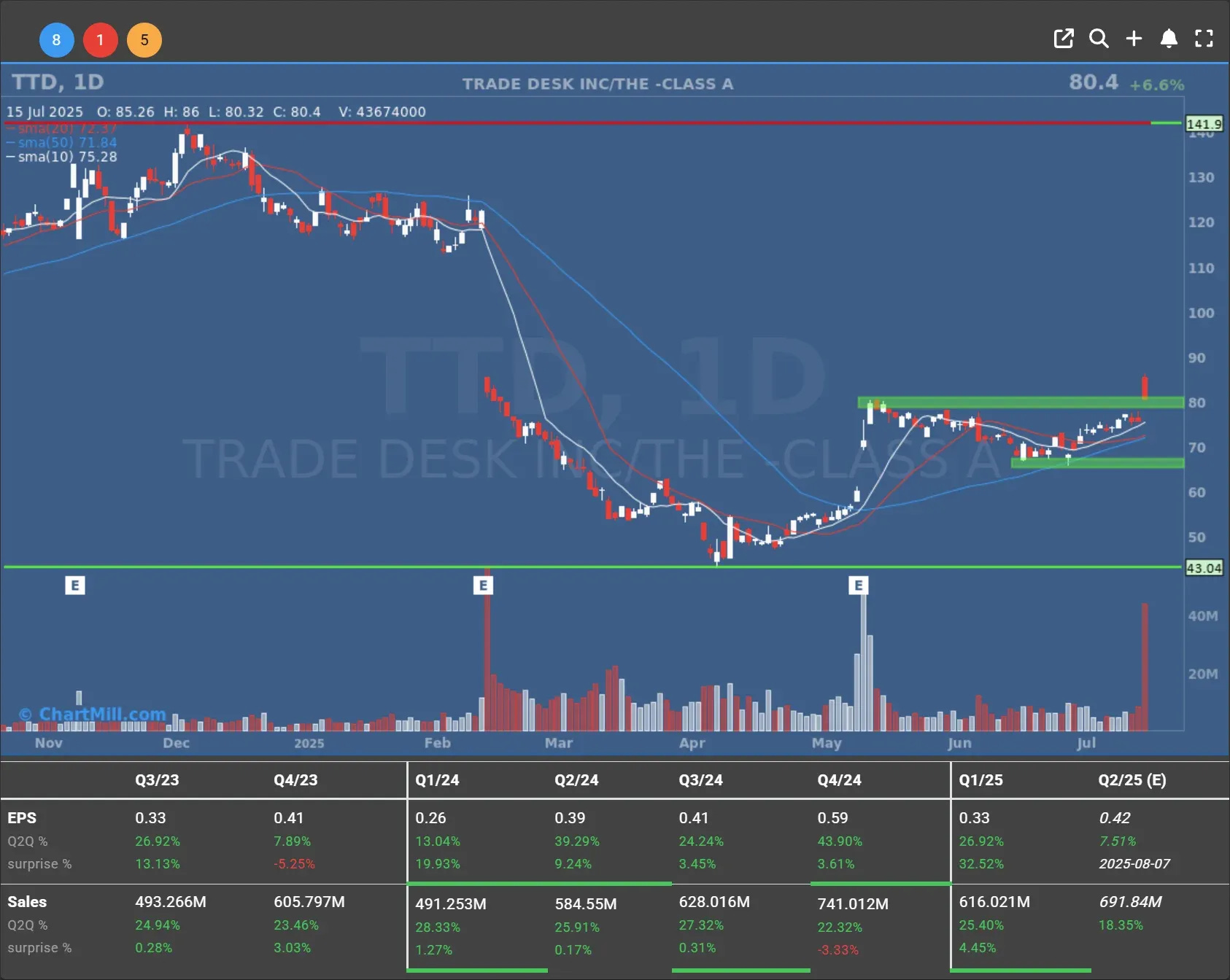Click the orange badge showing 5
This screenshot has height=980, width=1230.
(144, 40)
